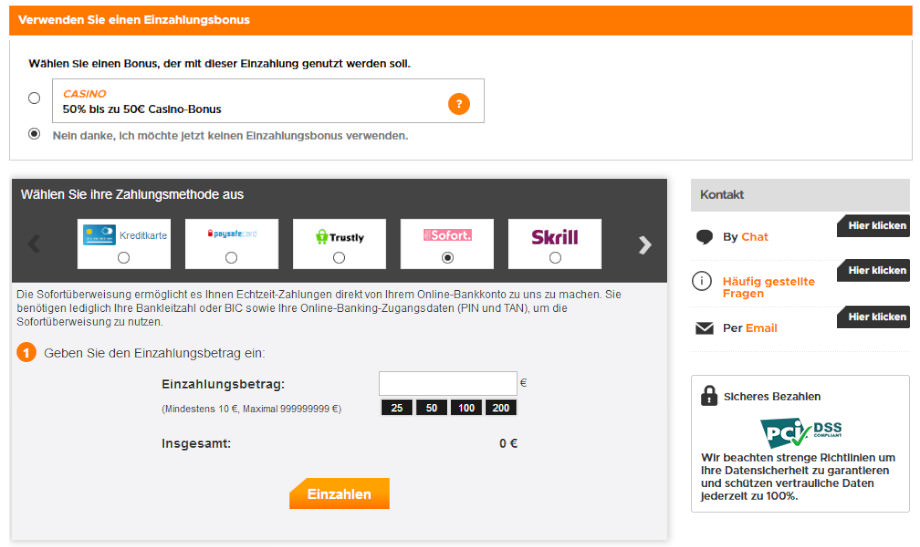Image resolution: width=920 pixels, height=547 pixels.
Task: Click the padlock Sicheres Bezahlen icon
Action: 709,396
